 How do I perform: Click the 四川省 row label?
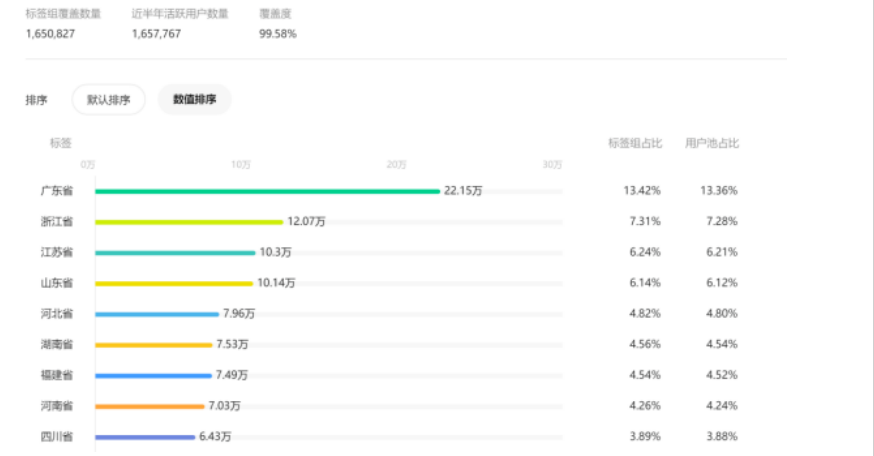click(56, 437)
